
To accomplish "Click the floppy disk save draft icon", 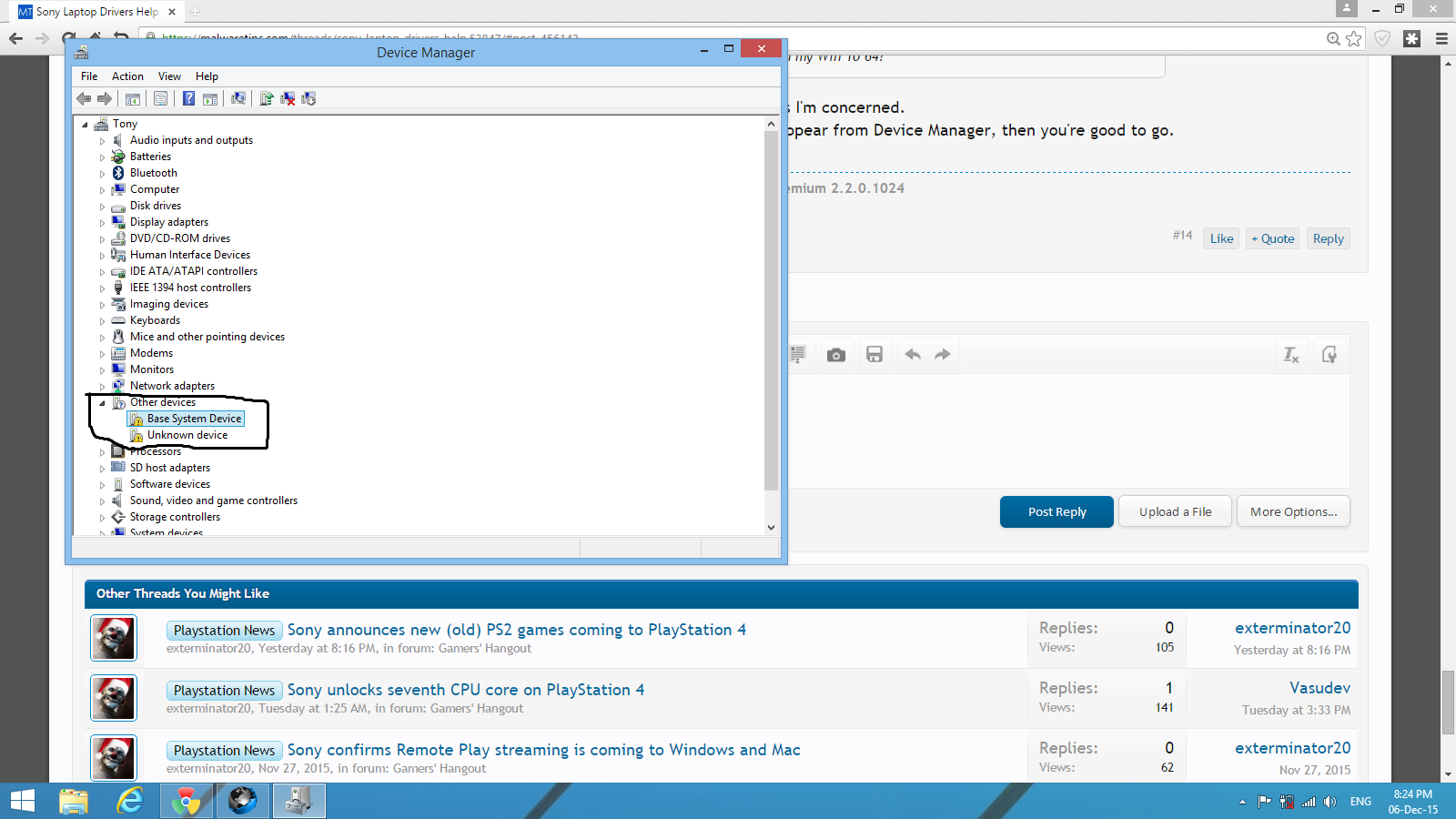I will [875, 355].
